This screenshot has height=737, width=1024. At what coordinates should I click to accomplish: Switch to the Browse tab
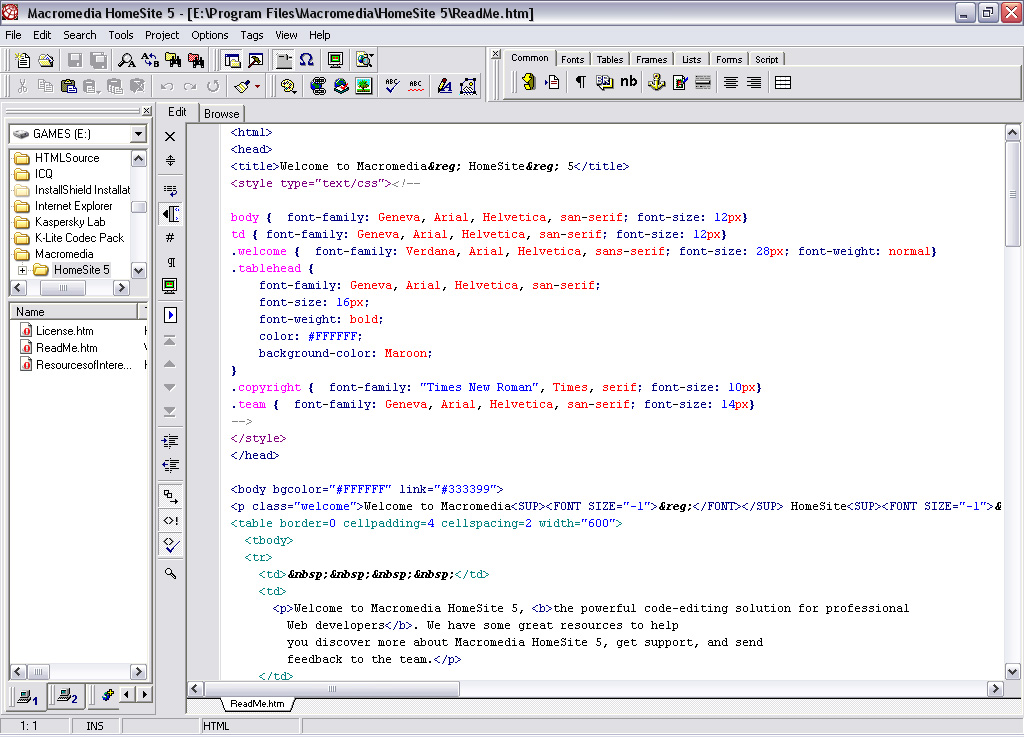(221, 114)
